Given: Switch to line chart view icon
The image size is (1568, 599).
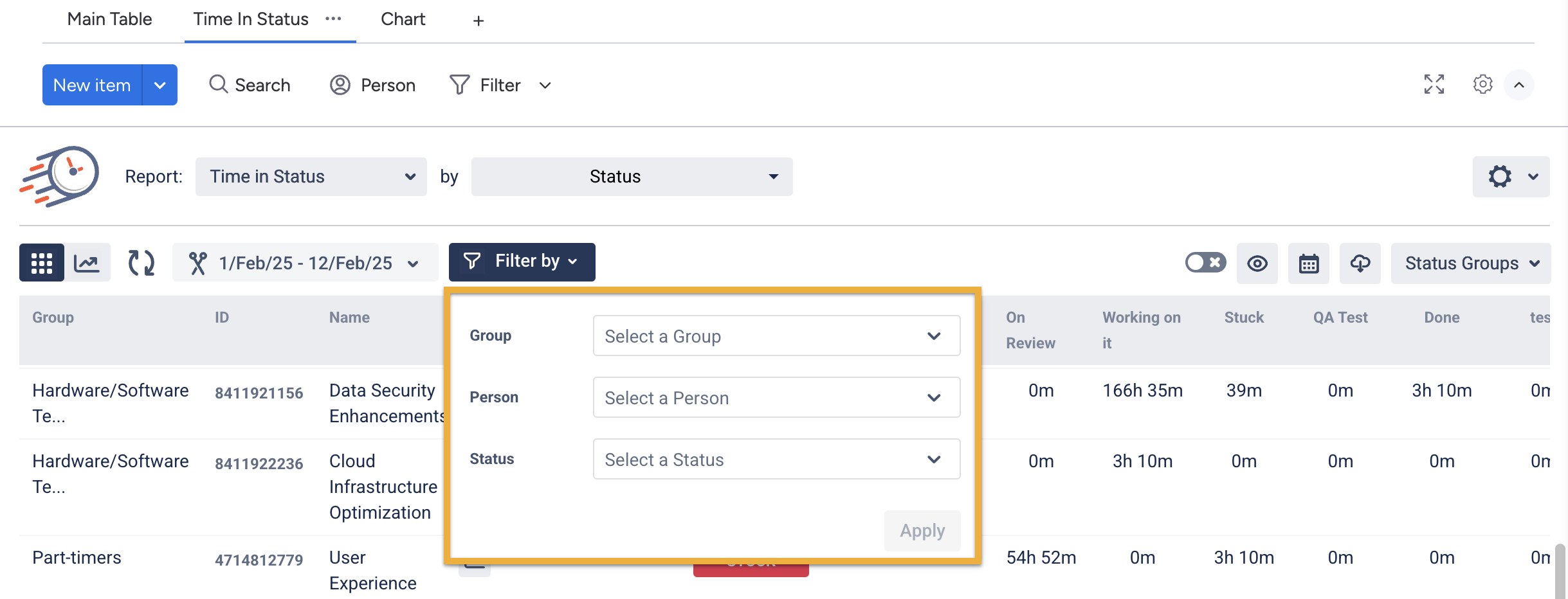Looking at the screenshot, I should point(87,263).
